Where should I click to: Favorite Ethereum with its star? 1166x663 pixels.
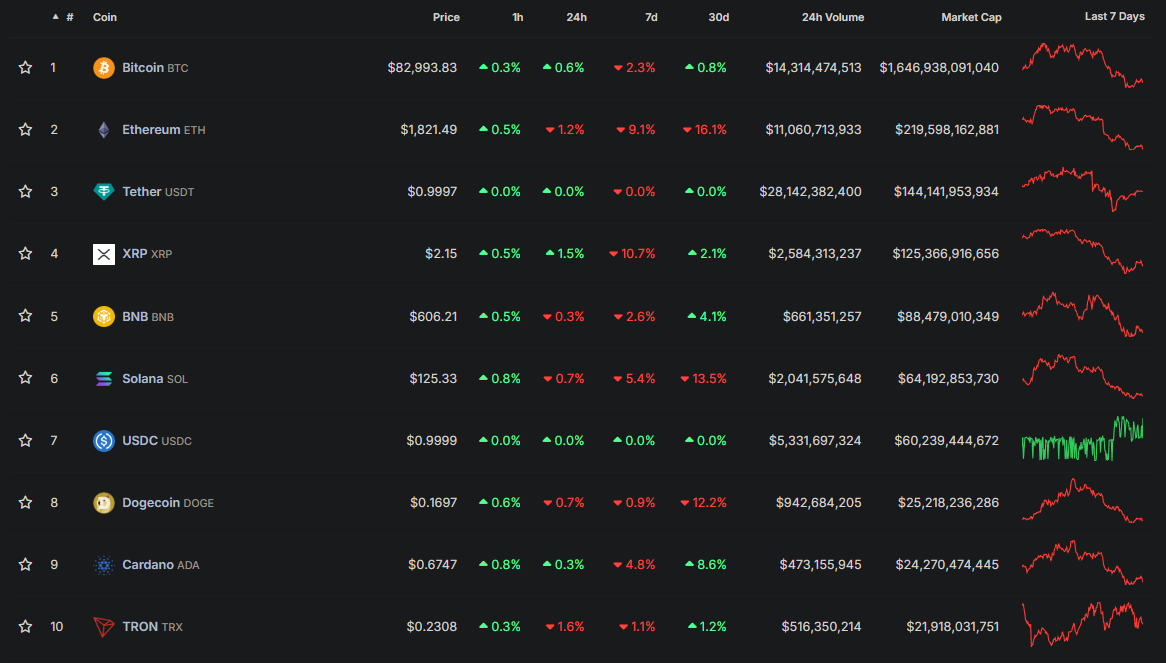[x=25, y=129]
